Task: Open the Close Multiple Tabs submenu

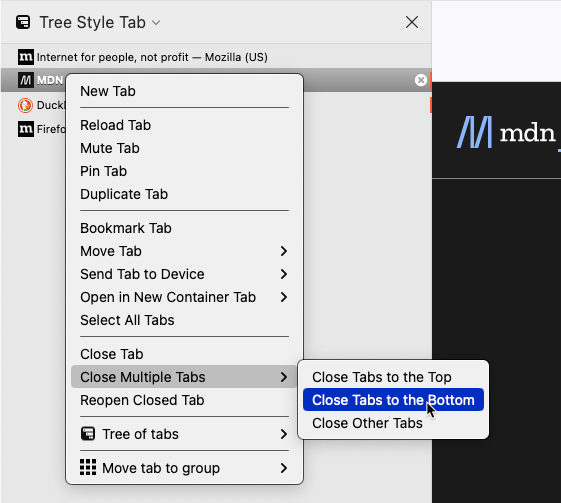Action: (184, 377)
